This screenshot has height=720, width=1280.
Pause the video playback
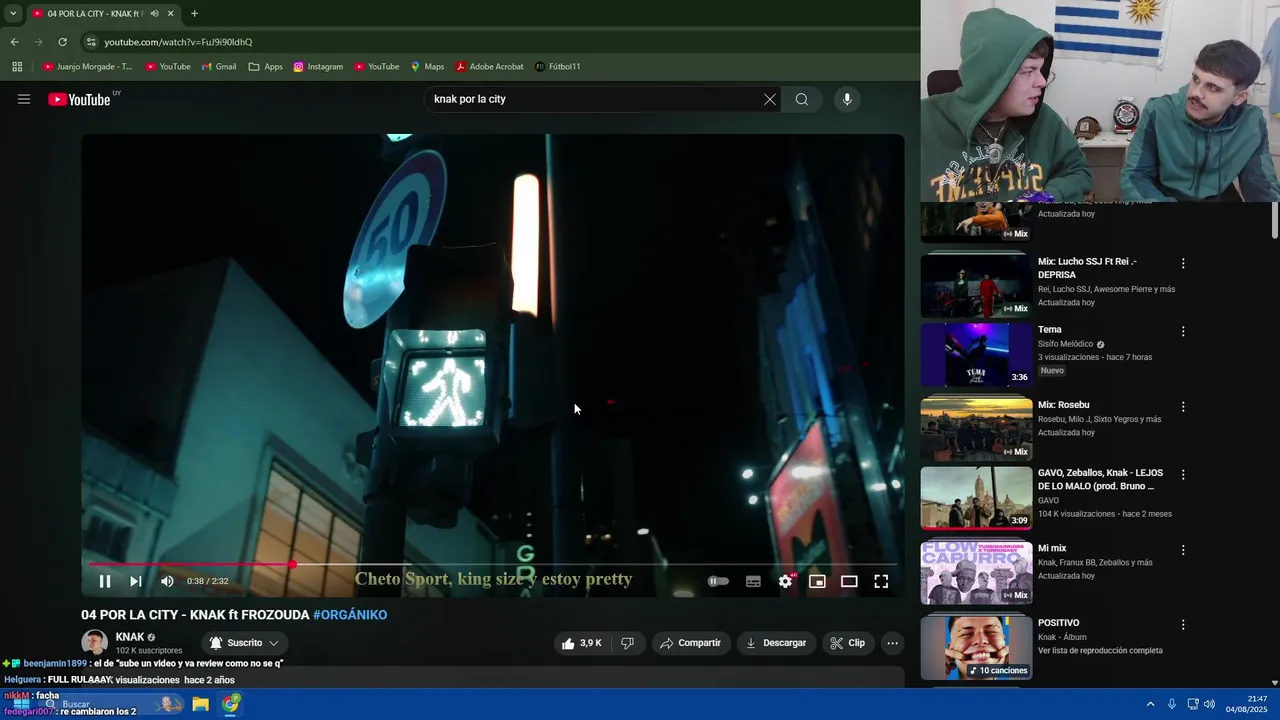[x=105, y=581]
